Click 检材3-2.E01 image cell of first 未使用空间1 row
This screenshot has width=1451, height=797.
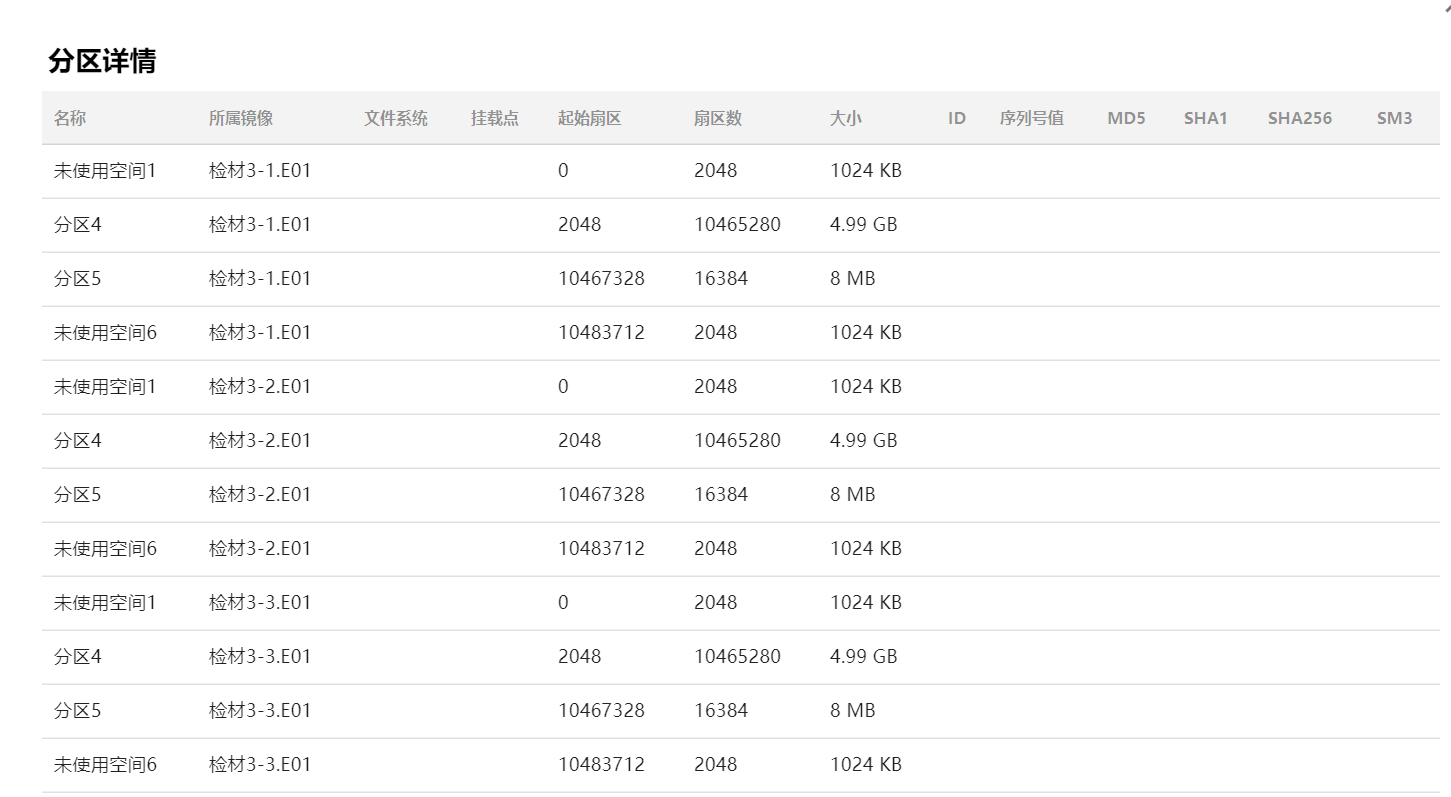tap(260, 387)
